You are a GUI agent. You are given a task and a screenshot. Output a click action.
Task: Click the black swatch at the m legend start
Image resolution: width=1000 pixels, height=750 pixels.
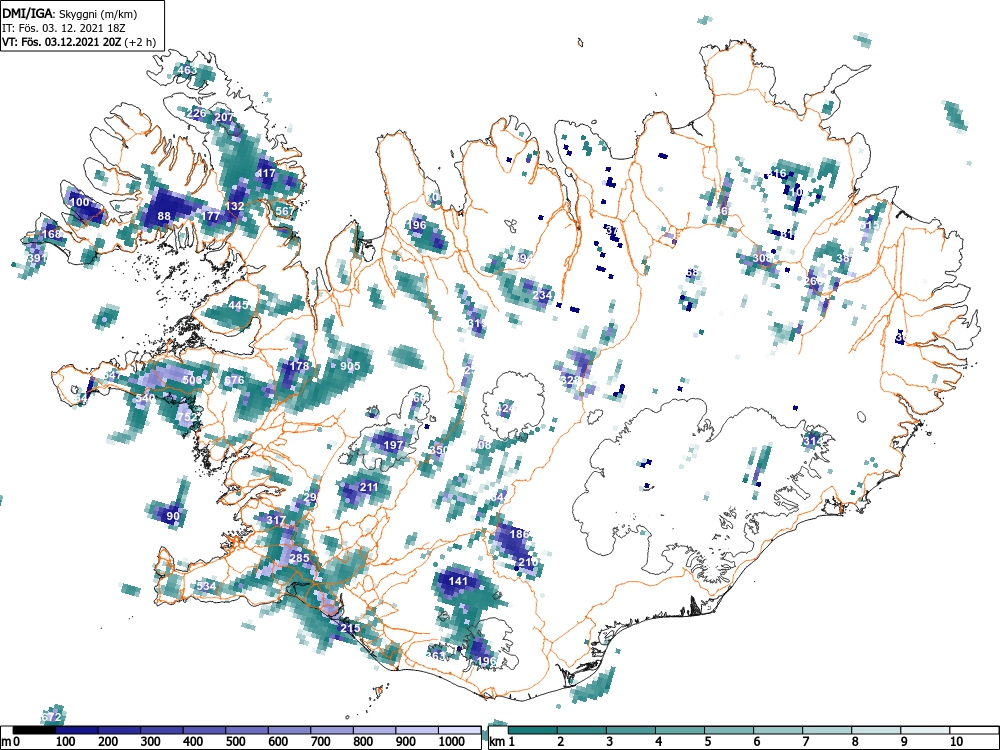coord(34,730)
